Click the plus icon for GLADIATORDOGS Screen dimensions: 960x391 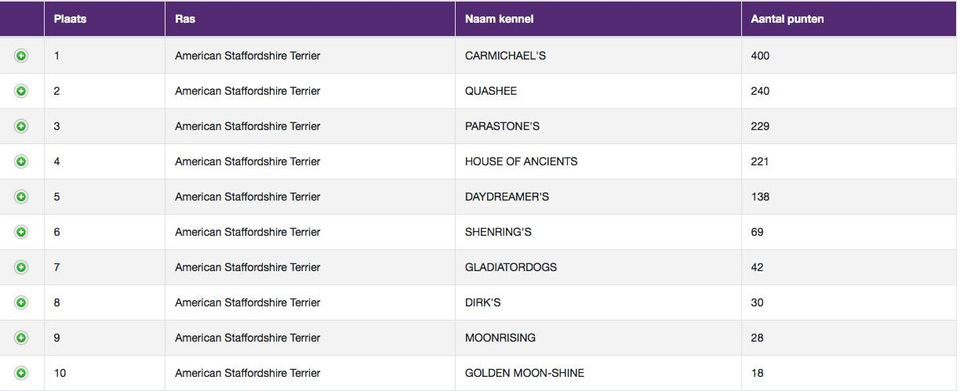click(21, 267)
